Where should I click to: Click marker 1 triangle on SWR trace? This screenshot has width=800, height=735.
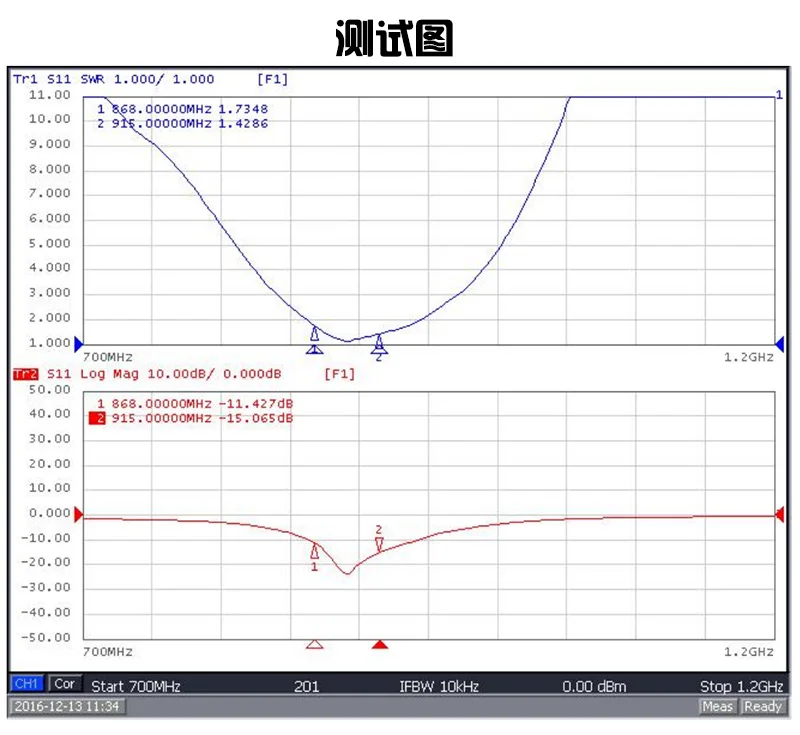pyautogui.click(x=315, y=334)
